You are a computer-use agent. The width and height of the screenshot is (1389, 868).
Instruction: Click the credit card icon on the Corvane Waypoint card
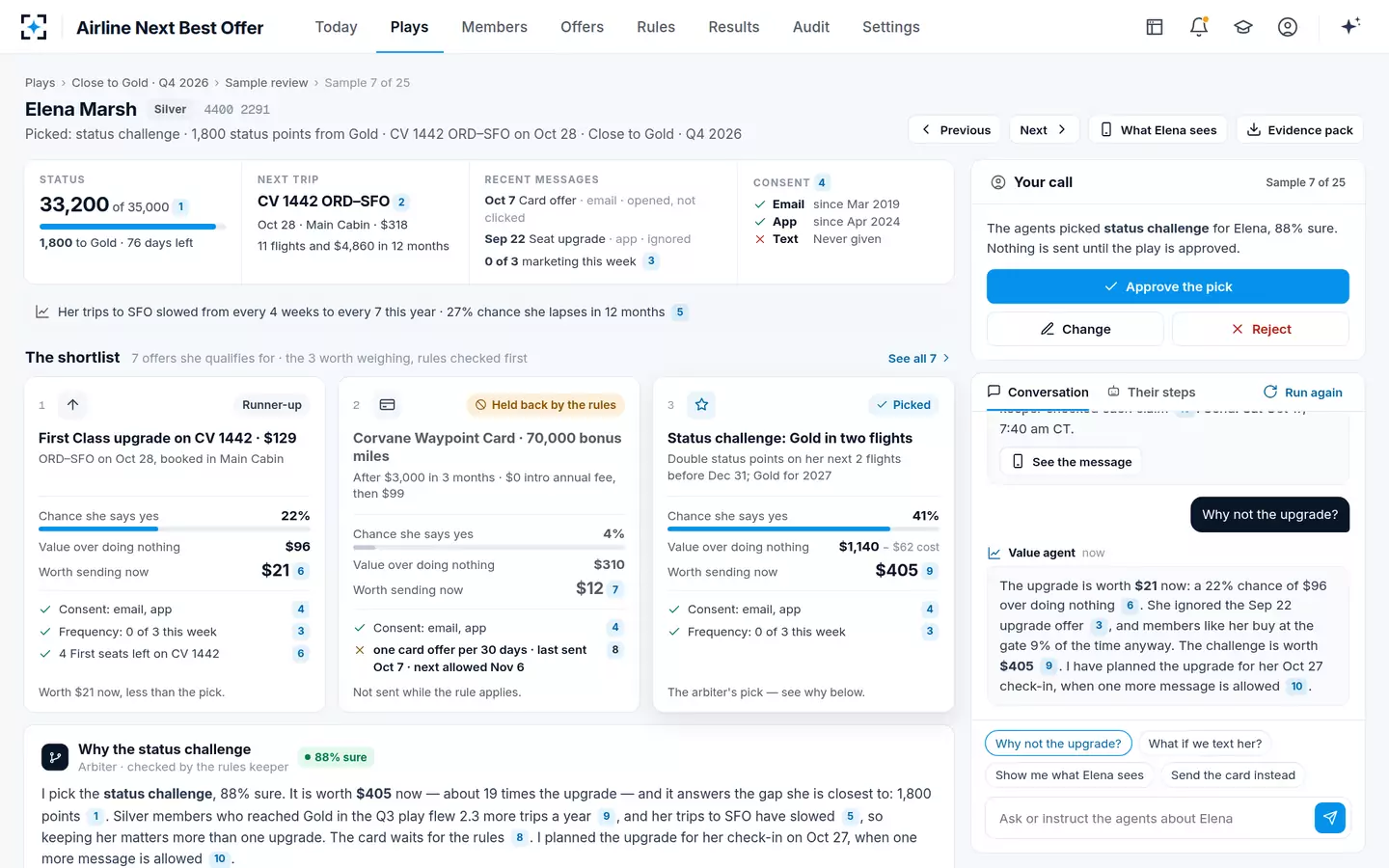[x=388, y=405]
